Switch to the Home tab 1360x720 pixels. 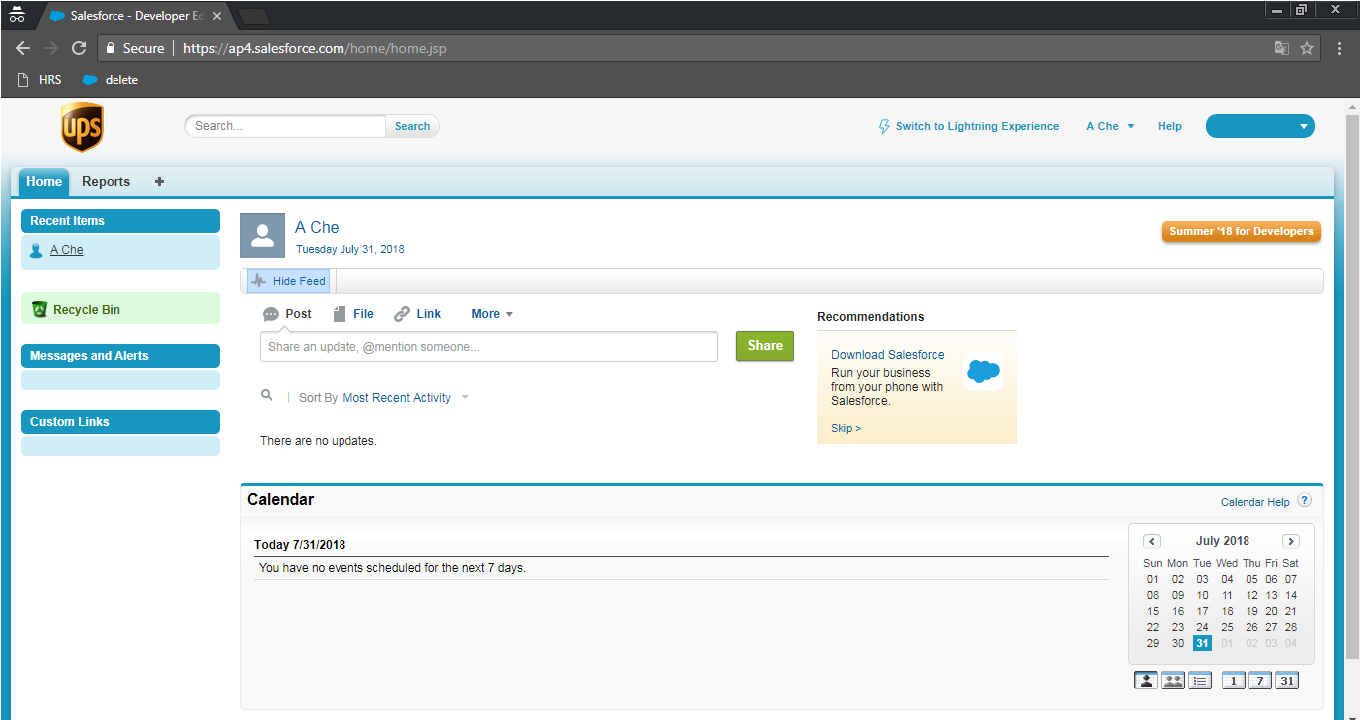pyautogui.click(x=44, y=182)
